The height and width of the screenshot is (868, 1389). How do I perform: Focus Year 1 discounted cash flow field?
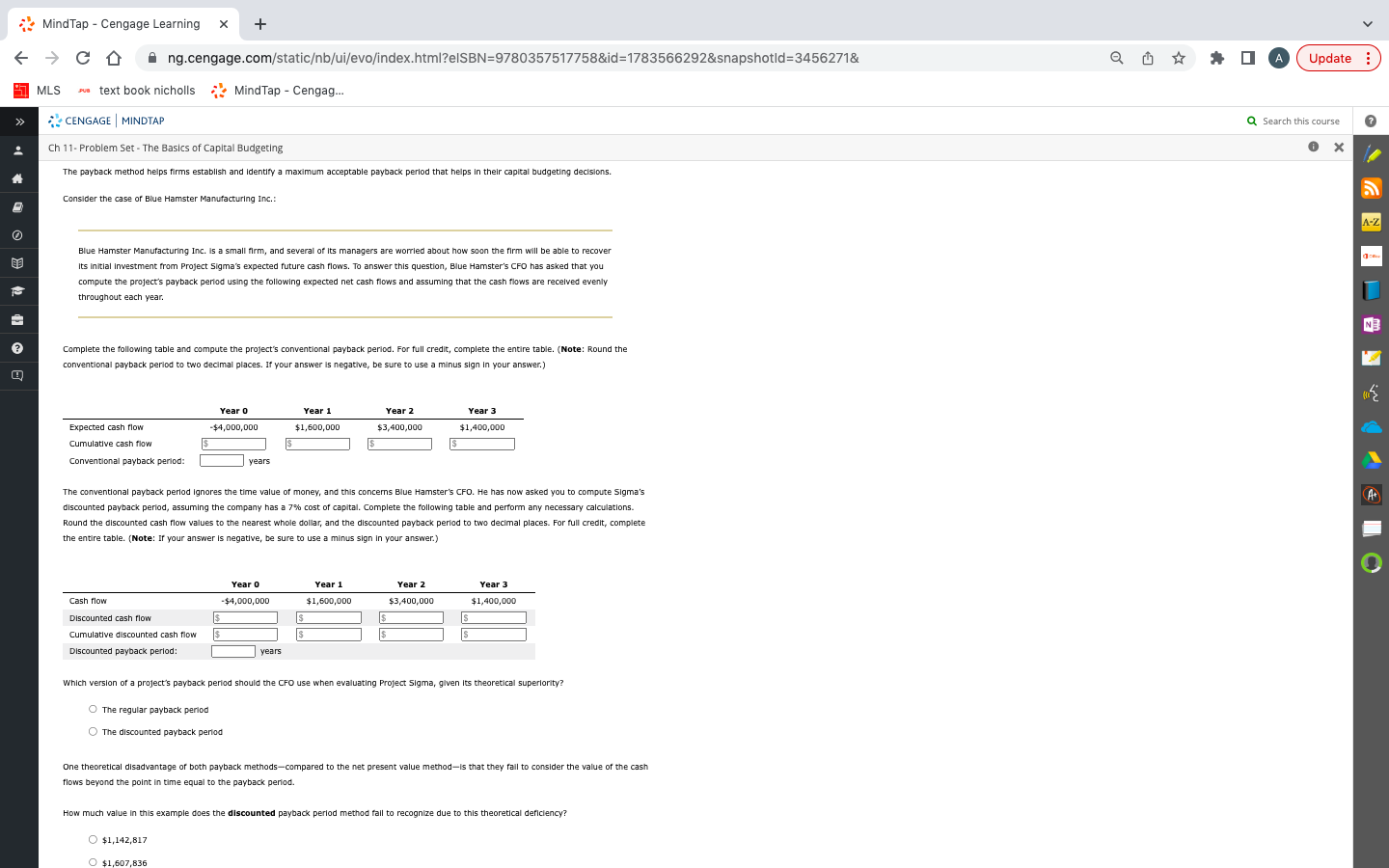click(x=329, y=618)
